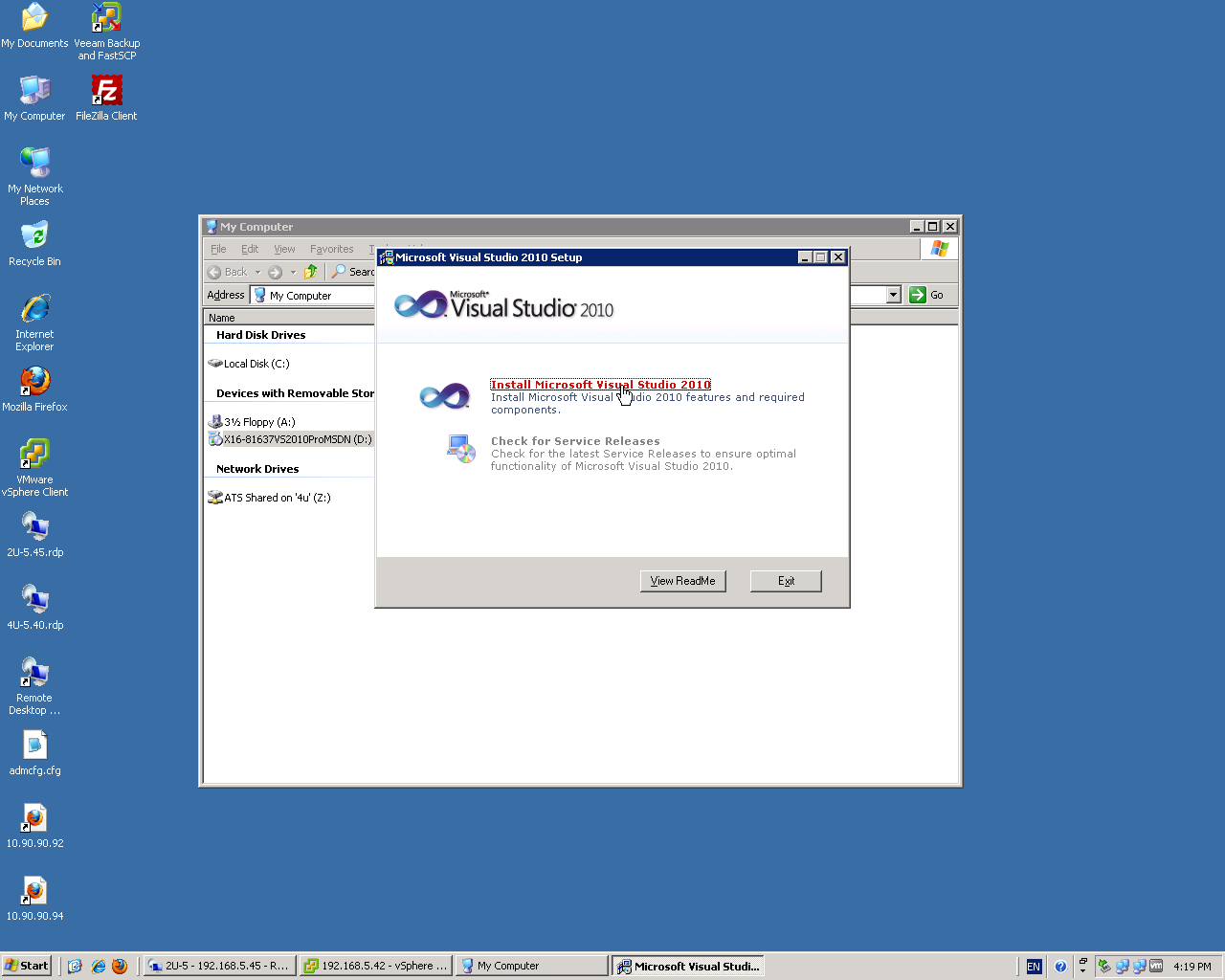Screen dimensions: 1225x980
Task: Select the Internet Explorer desktop icon
Action: 34,323
